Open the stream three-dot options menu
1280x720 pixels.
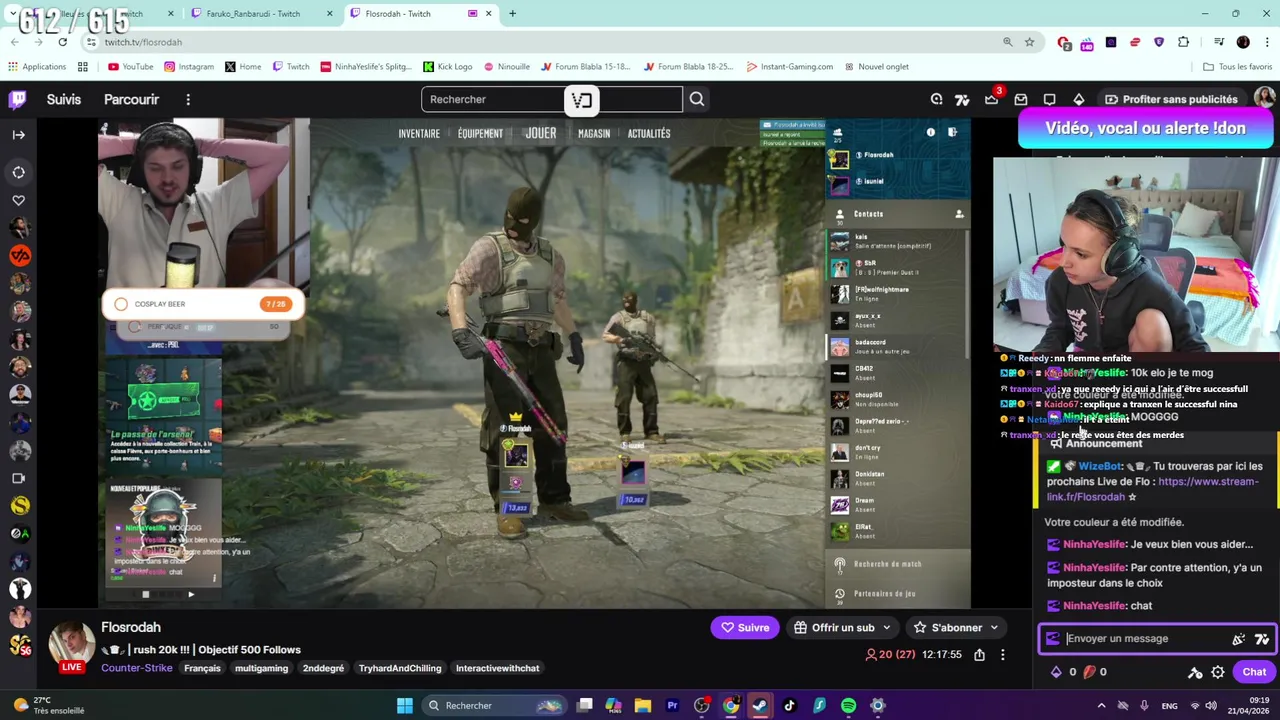coord(1002,655)
